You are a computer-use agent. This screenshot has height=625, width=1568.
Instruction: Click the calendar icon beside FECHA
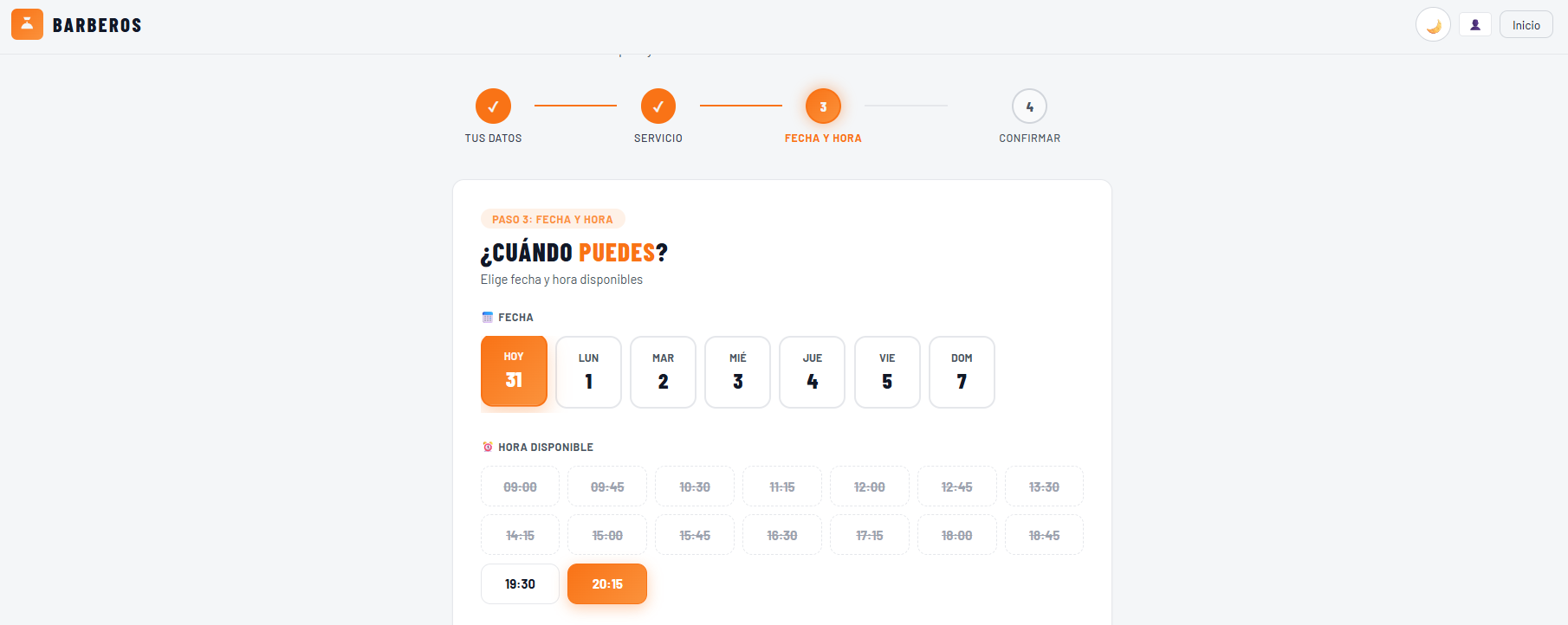pos(488,317)
